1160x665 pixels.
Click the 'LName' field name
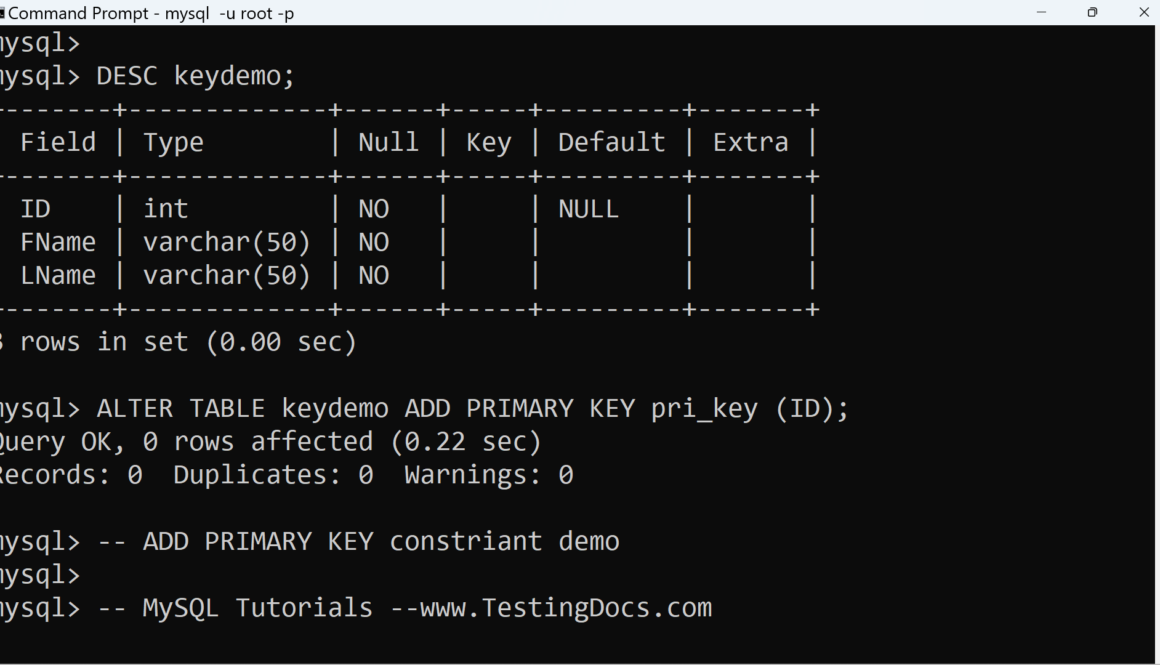pyautogui.click(x=58, y=275)
